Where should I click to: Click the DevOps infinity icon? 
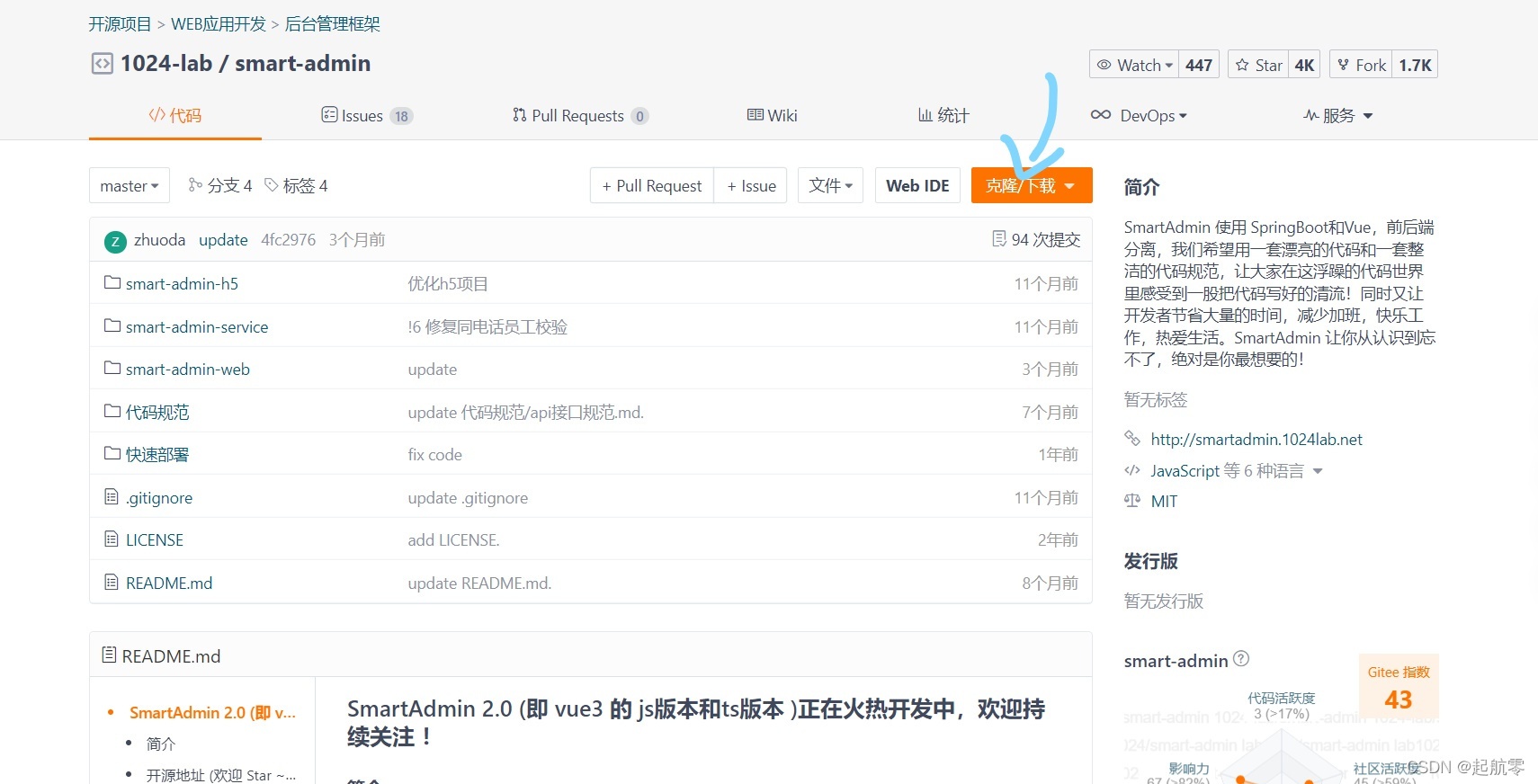[x=1101, y=115]
